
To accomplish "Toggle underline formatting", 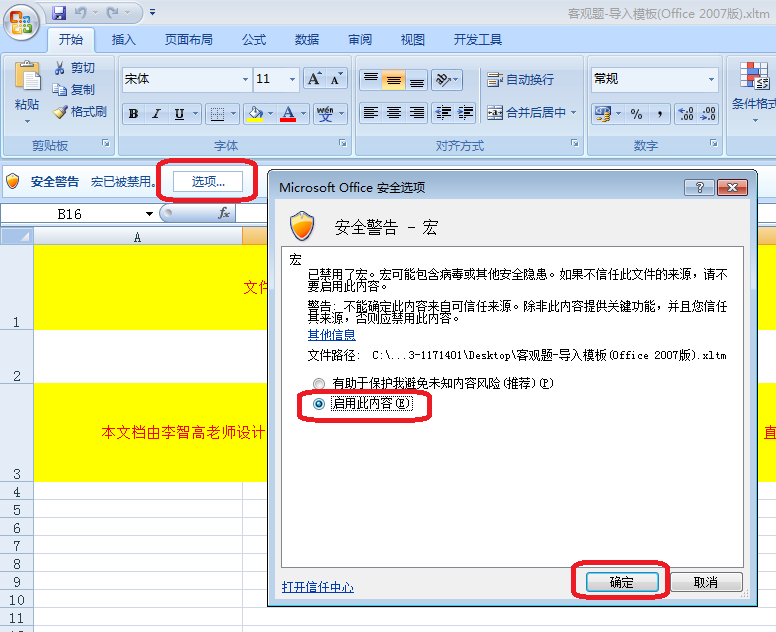I will tap(179, 114).
